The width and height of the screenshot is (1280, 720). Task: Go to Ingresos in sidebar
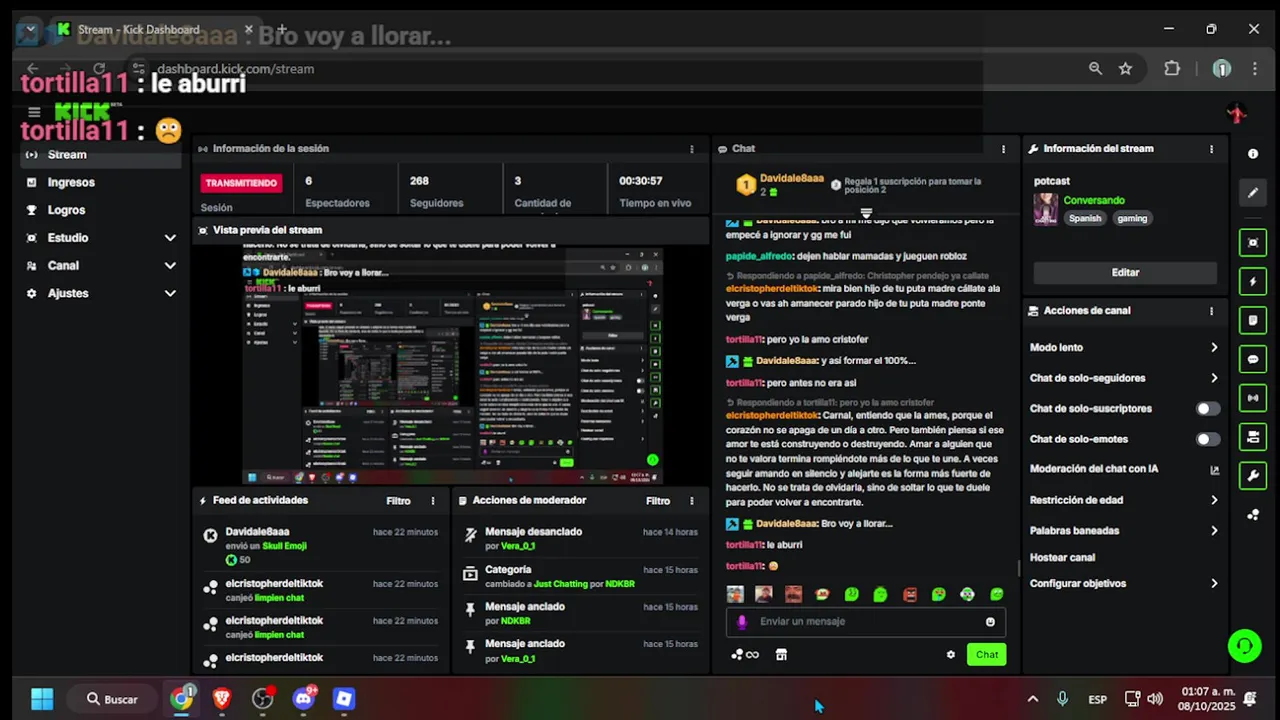coord(100,183)
